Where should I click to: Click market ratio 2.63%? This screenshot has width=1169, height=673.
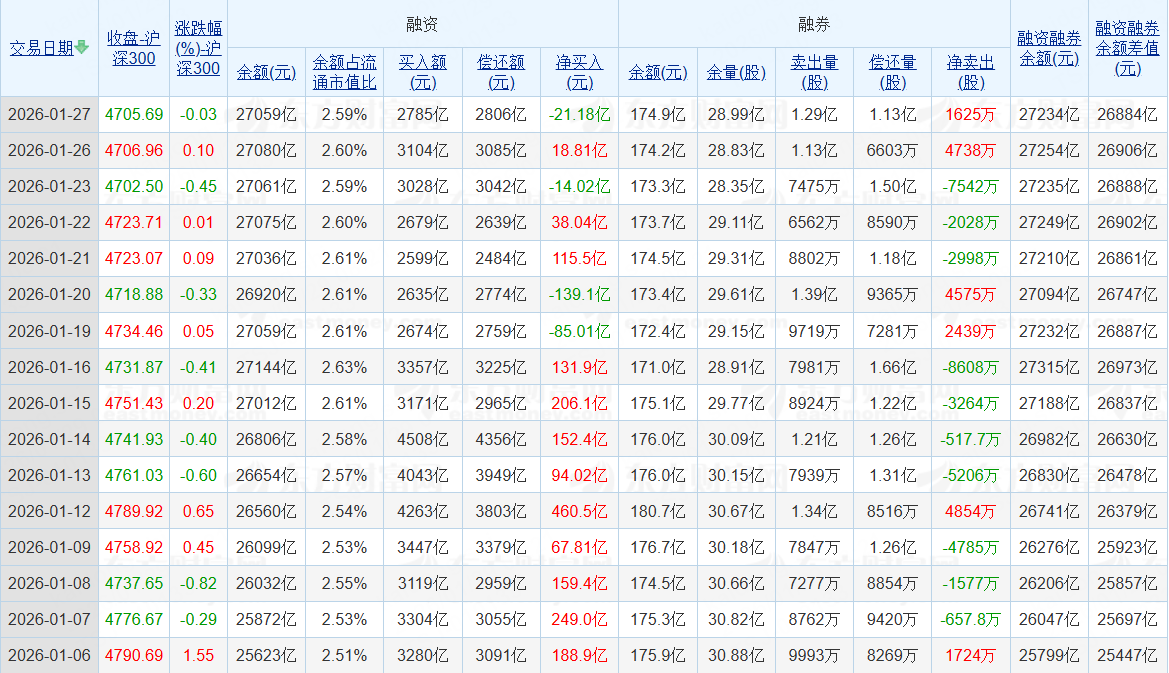click(344, 367)
